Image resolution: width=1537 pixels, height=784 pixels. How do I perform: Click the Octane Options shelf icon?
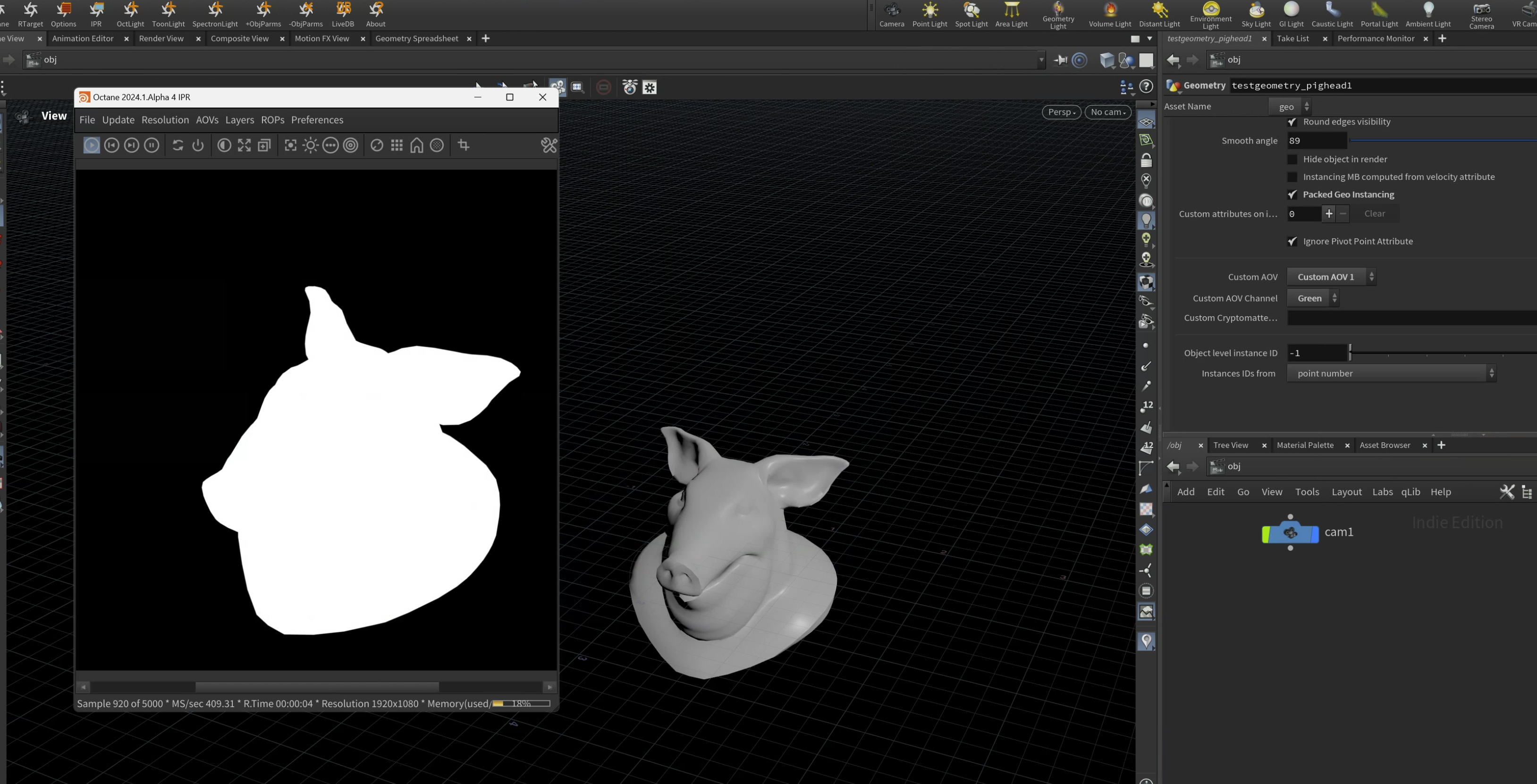(63, 14)
